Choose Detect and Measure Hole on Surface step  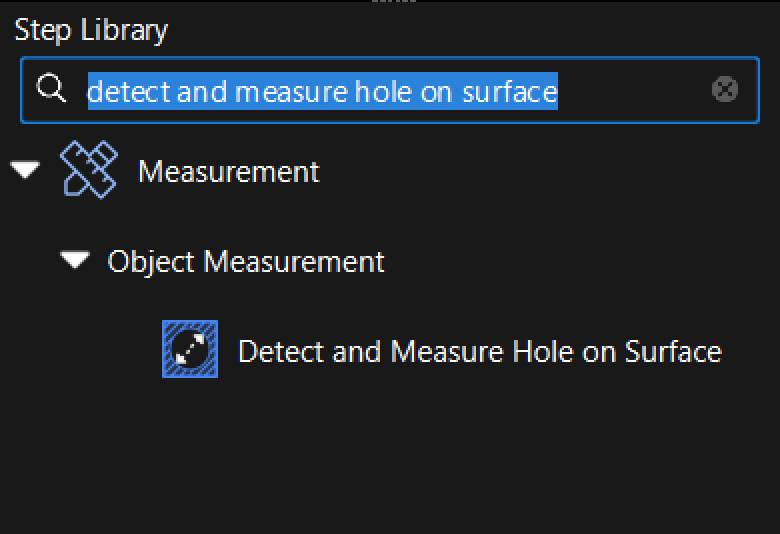pos(442,350)
